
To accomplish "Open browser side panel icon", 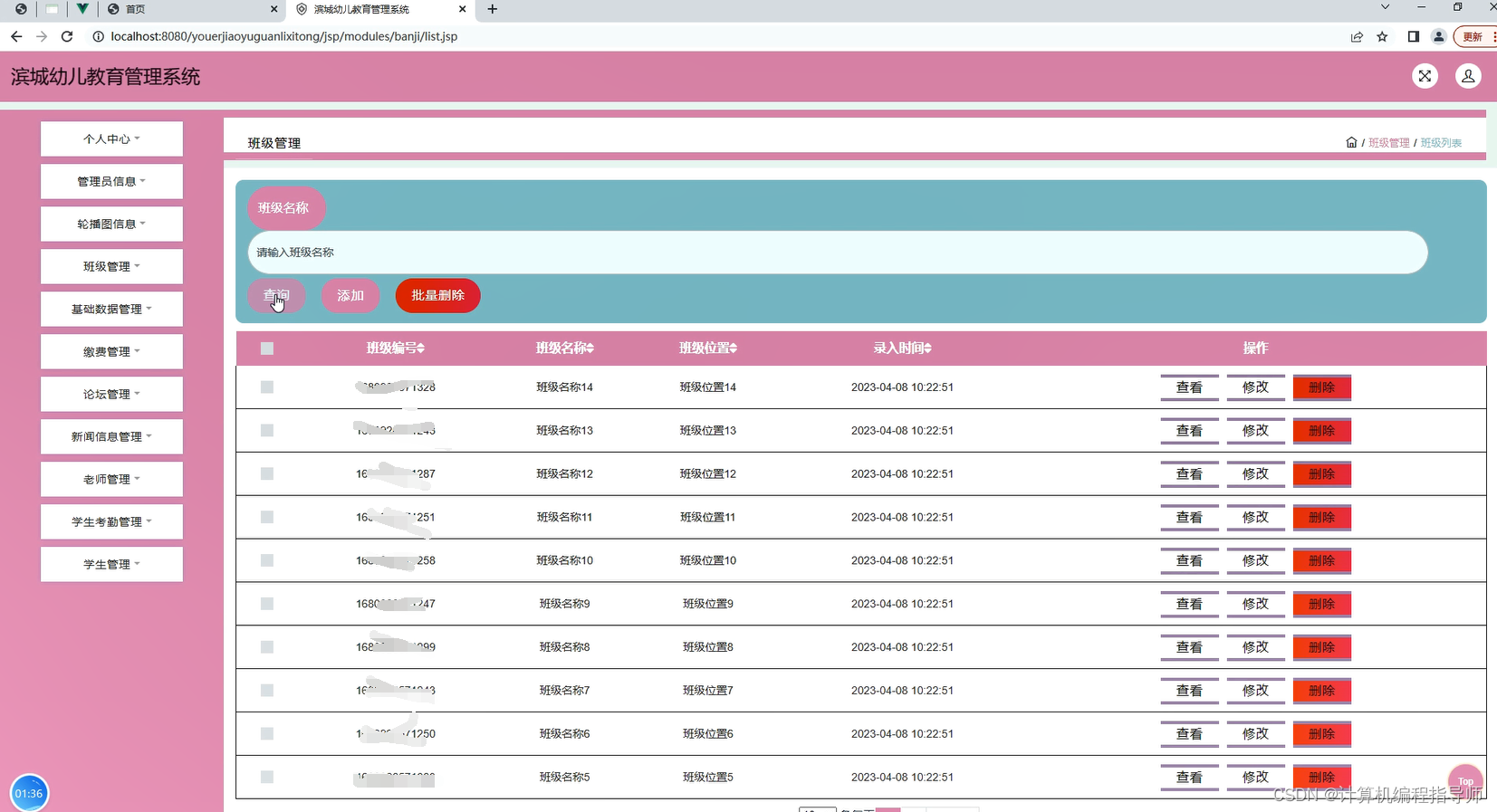I will point(1413,36).
